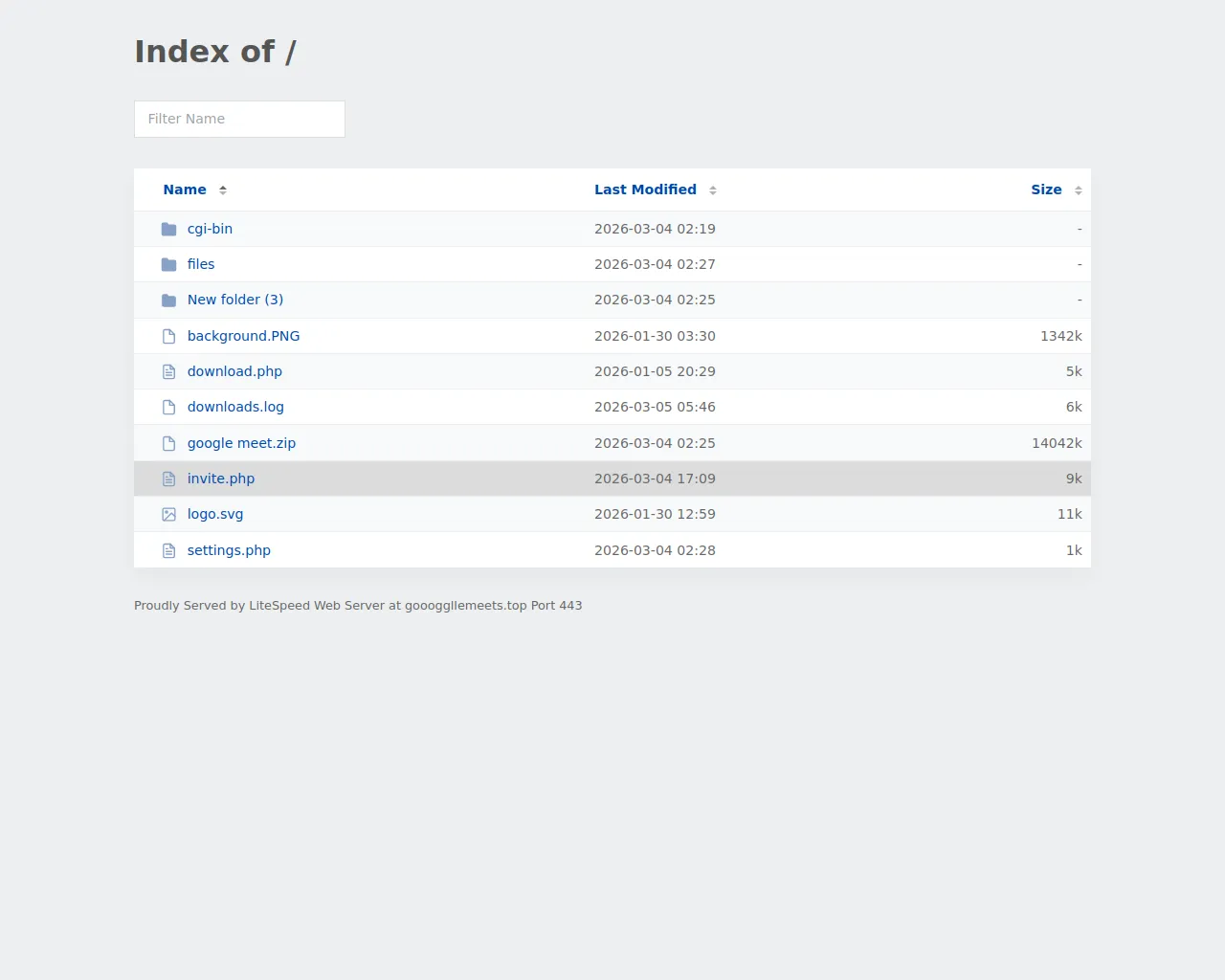Sort listing by Last Modified header
1225x980 pixels.
pos(645,189)
